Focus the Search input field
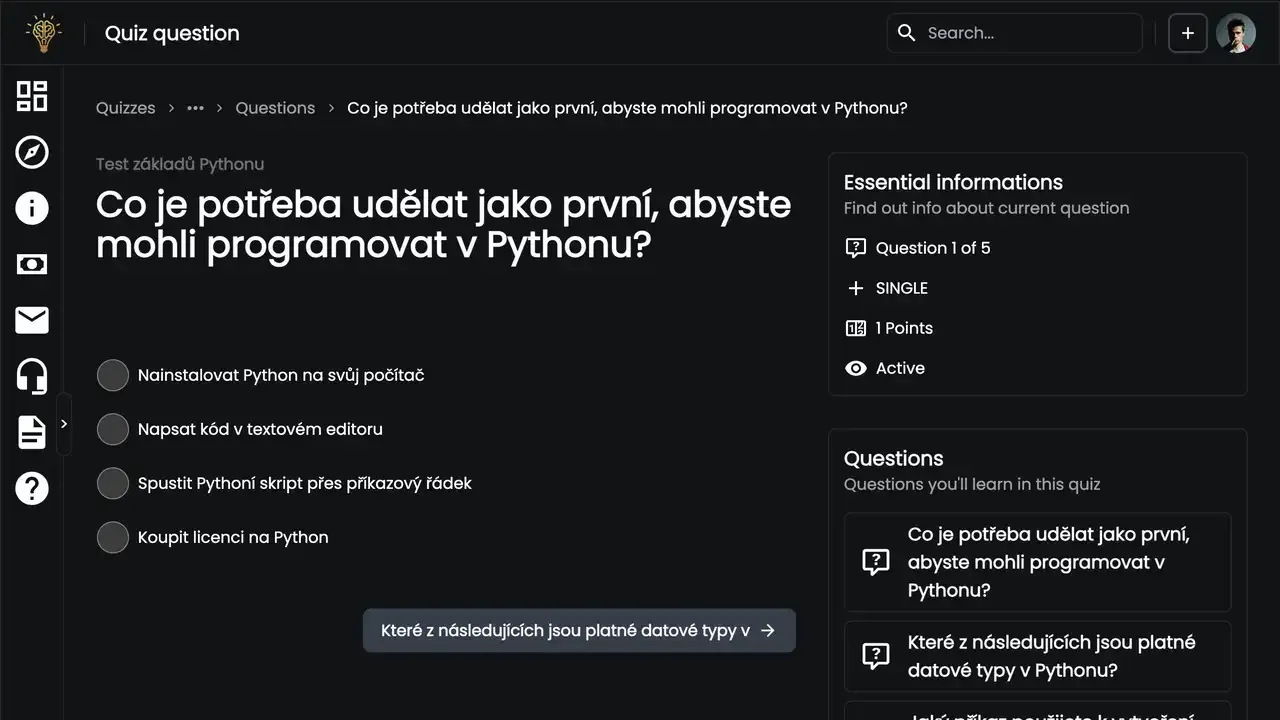 [1014, 33]
